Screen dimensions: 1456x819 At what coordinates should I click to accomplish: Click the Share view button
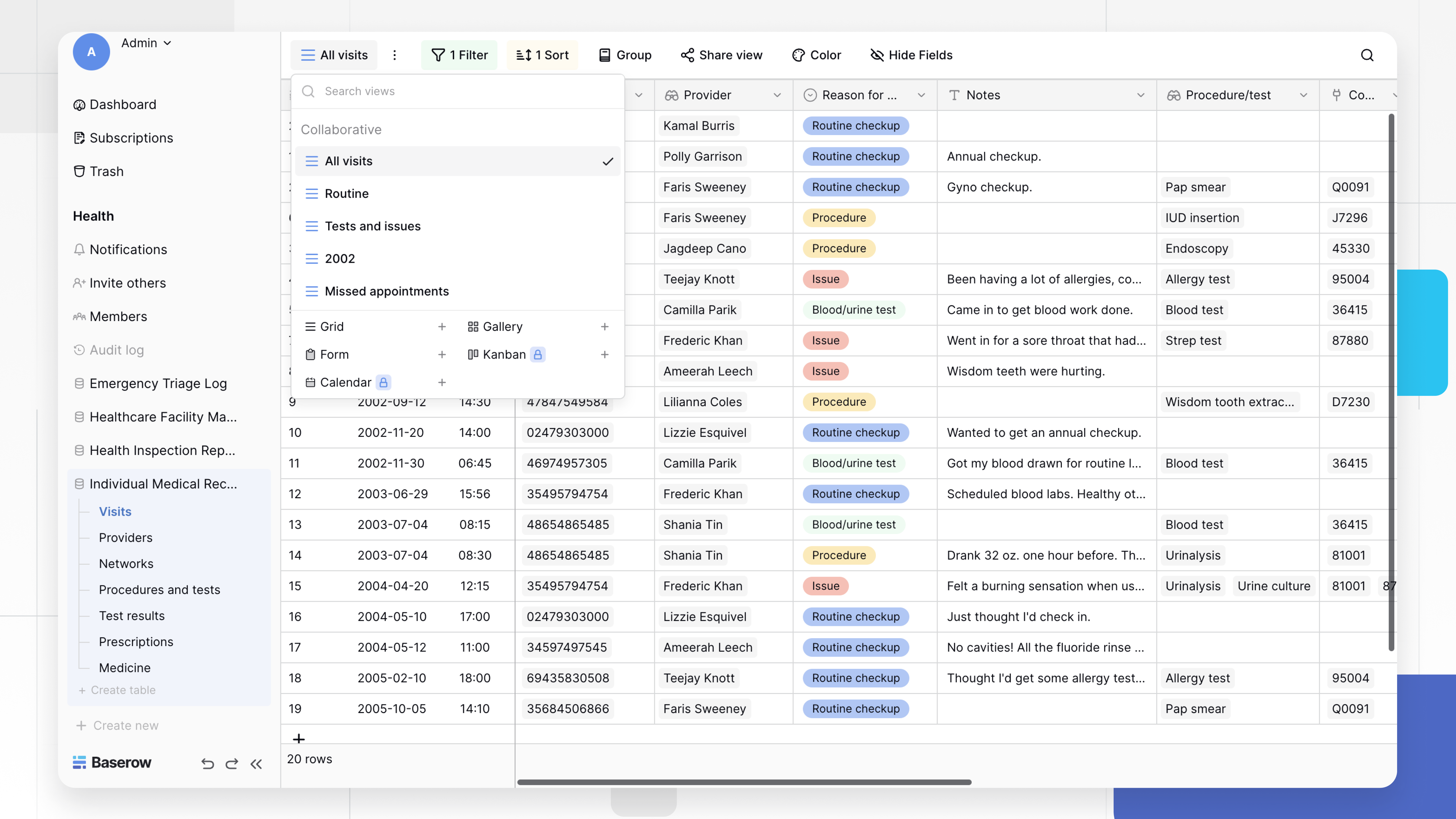(x=722, y=55)
